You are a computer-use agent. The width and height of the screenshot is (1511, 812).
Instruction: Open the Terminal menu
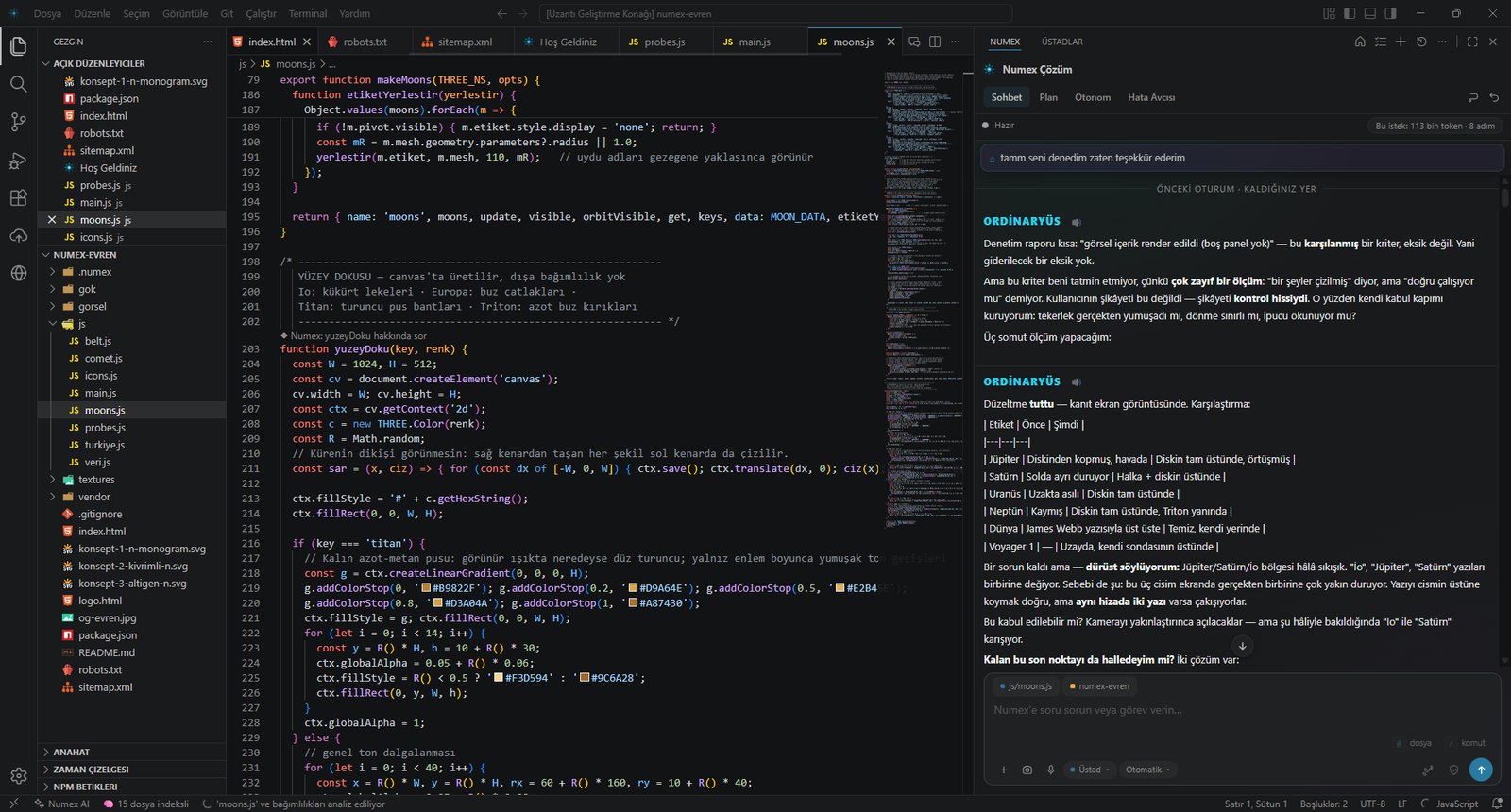[x=308, y=13]
